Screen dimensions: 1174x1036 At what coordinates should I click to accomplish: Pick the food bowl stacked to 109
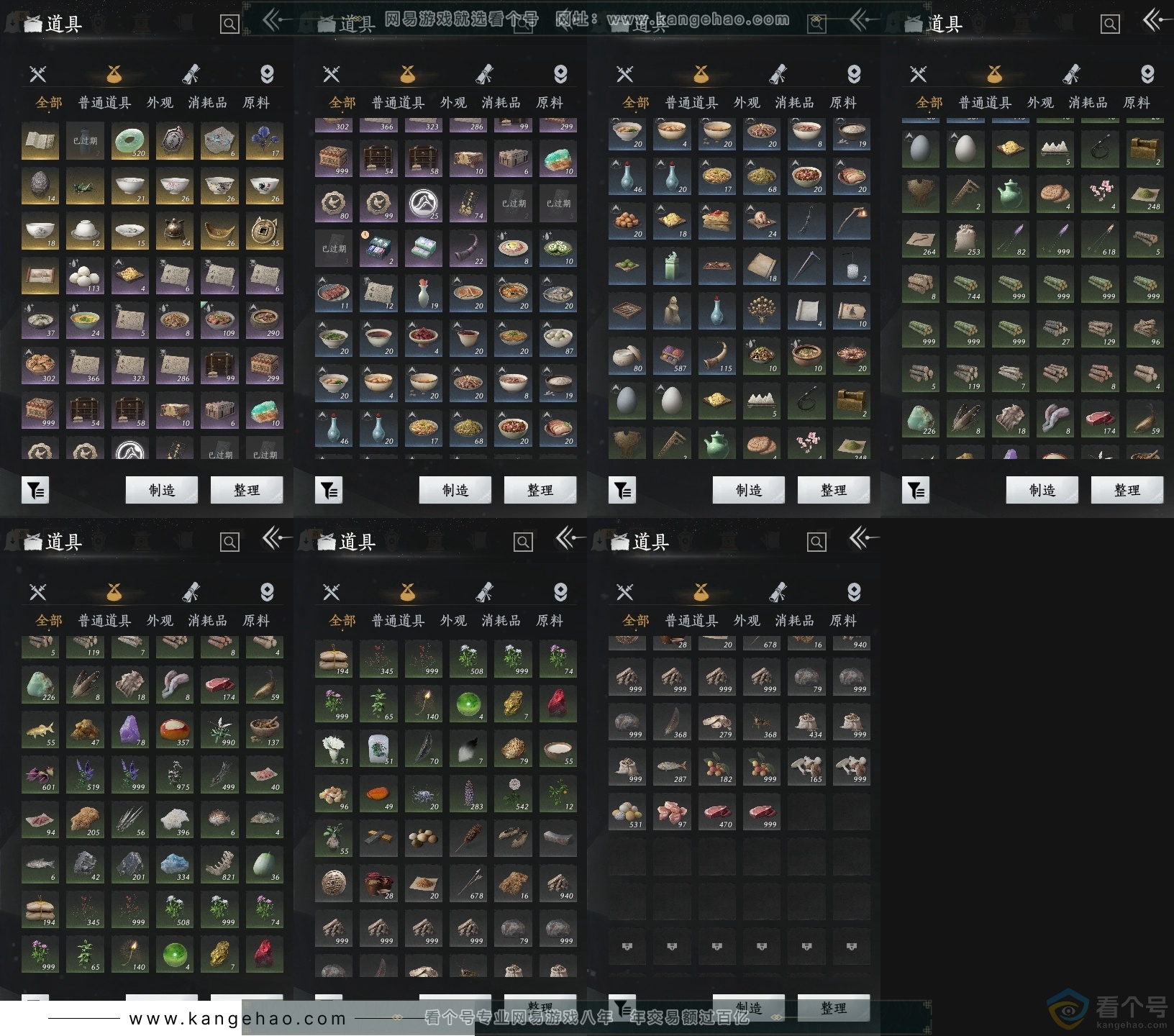coord(219,321)
